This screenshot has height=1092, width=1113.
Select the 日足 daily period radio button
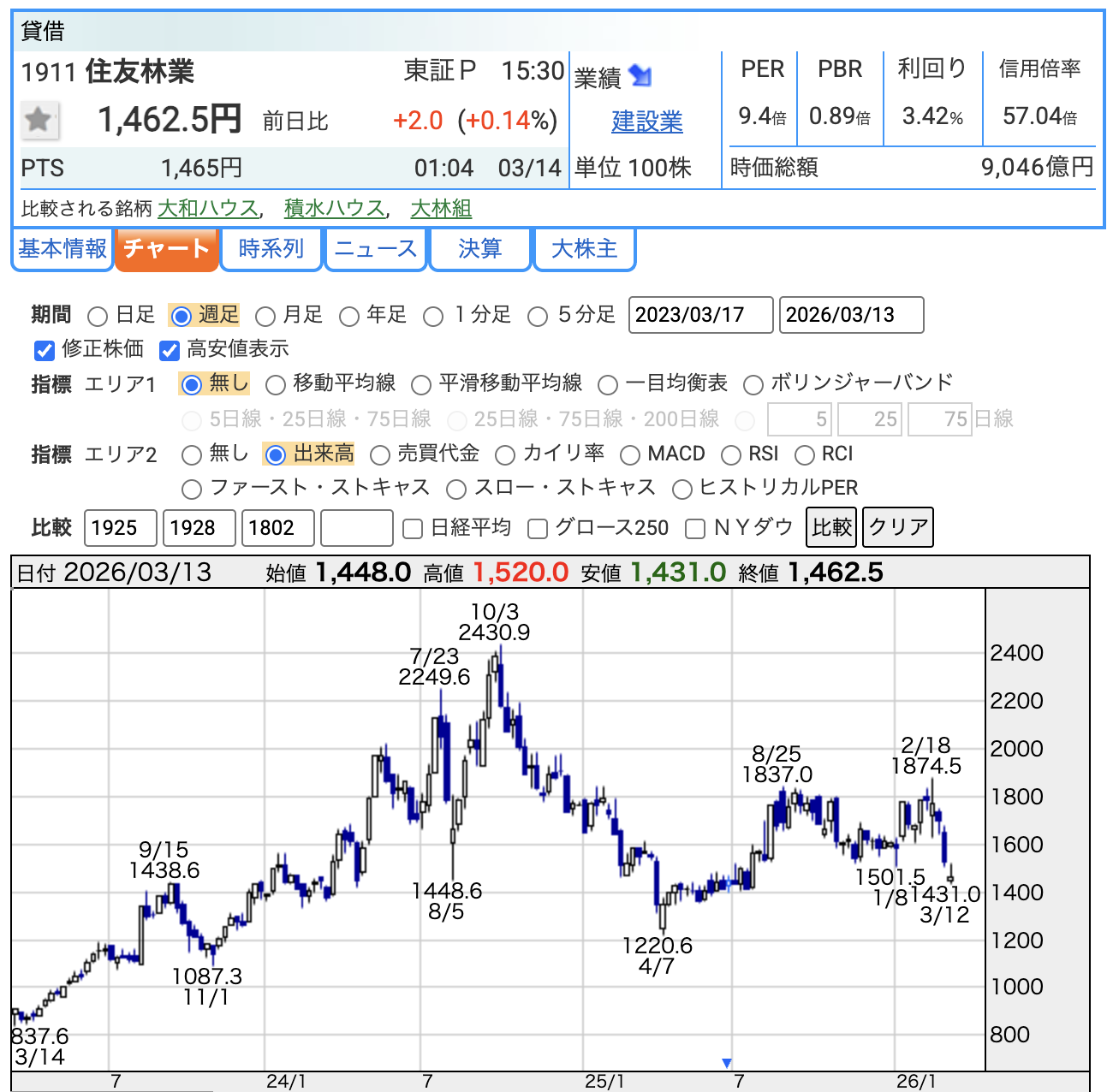[x=98, y=317]
